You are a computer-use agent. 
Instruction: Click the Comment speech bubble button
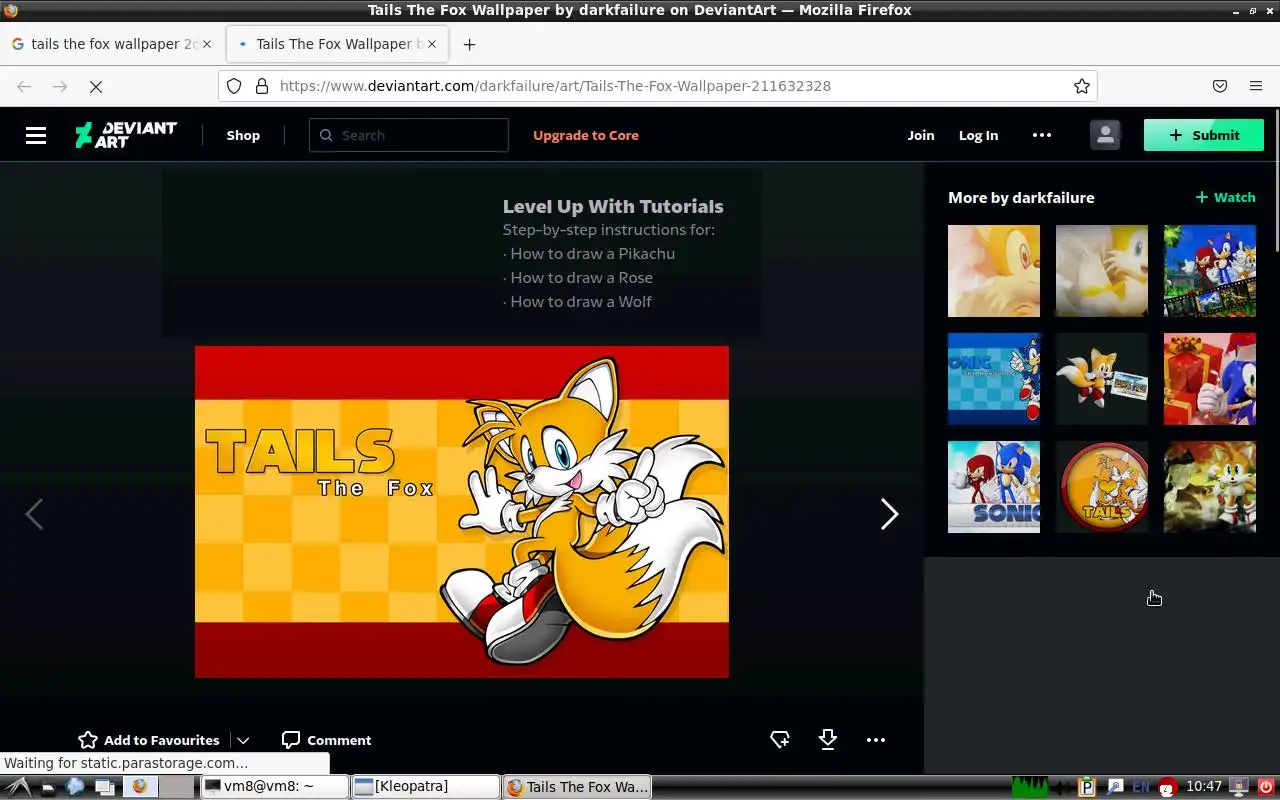point(326,740)
